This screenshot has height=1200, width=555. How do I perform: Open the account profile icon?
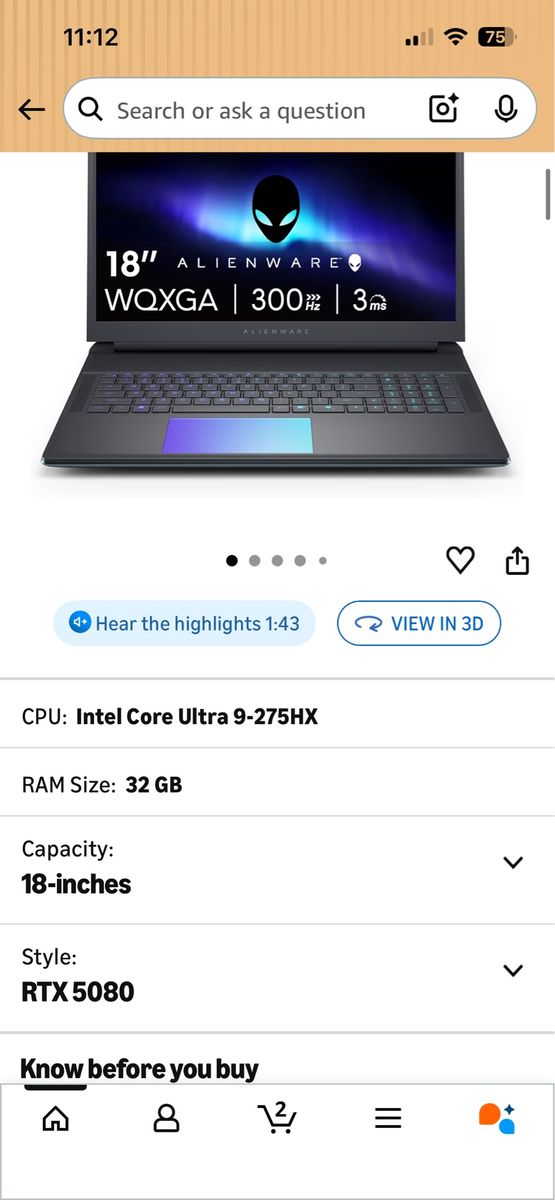coord(166,1117)
